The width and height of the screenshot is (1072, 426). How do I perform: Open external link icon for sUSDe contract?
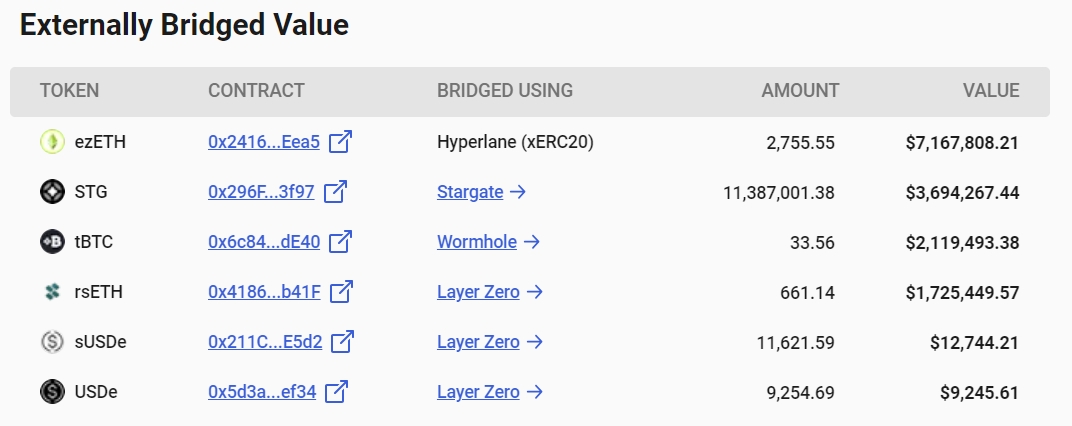pyautogui.click(x=343, y=341)
